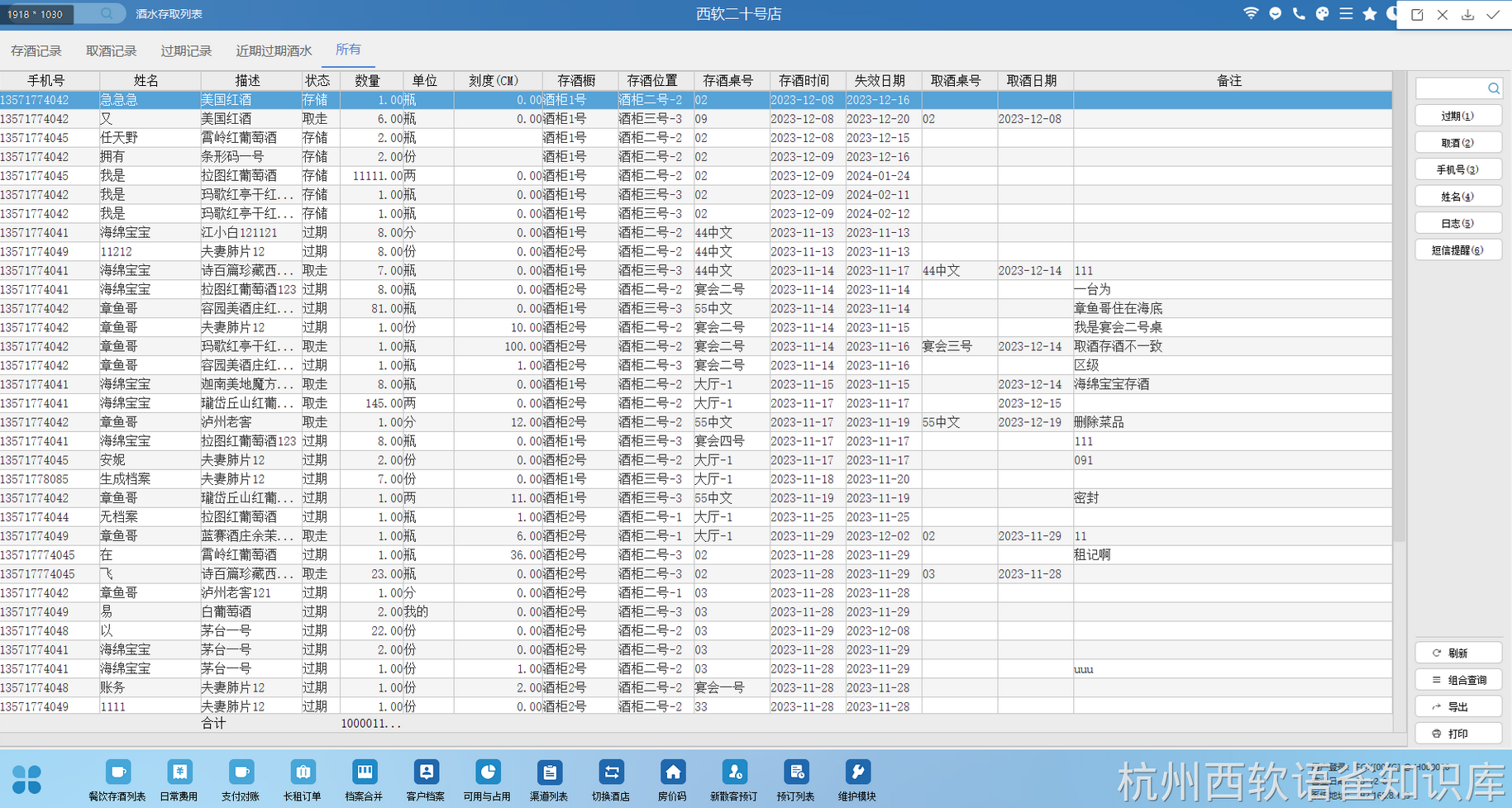Open the chat message bubble icon
This screenshot has width=1512, height=808.
[1275, 13]
